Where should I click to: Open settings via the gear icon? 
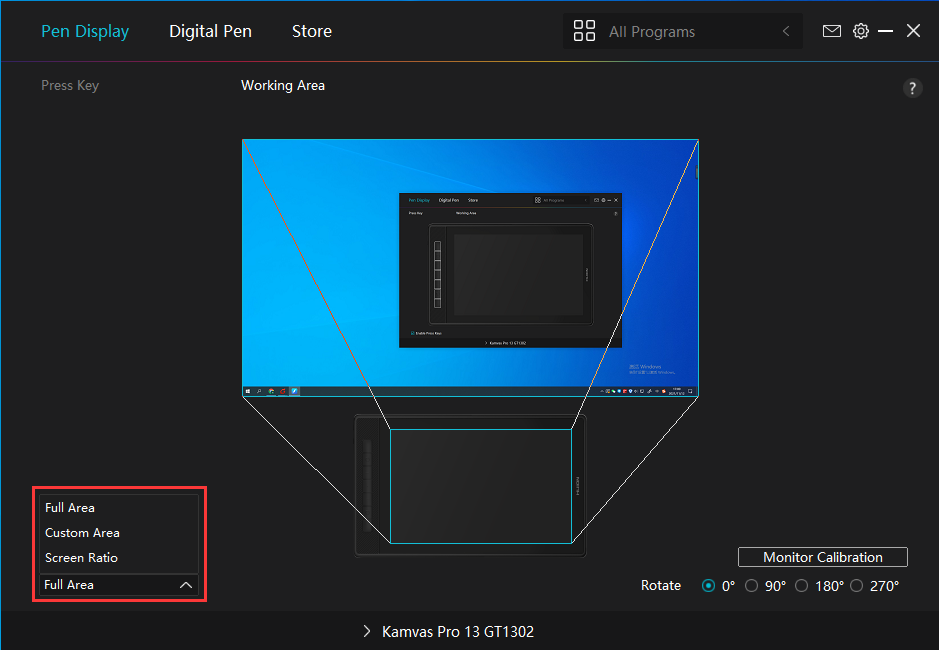pos(861,31)
